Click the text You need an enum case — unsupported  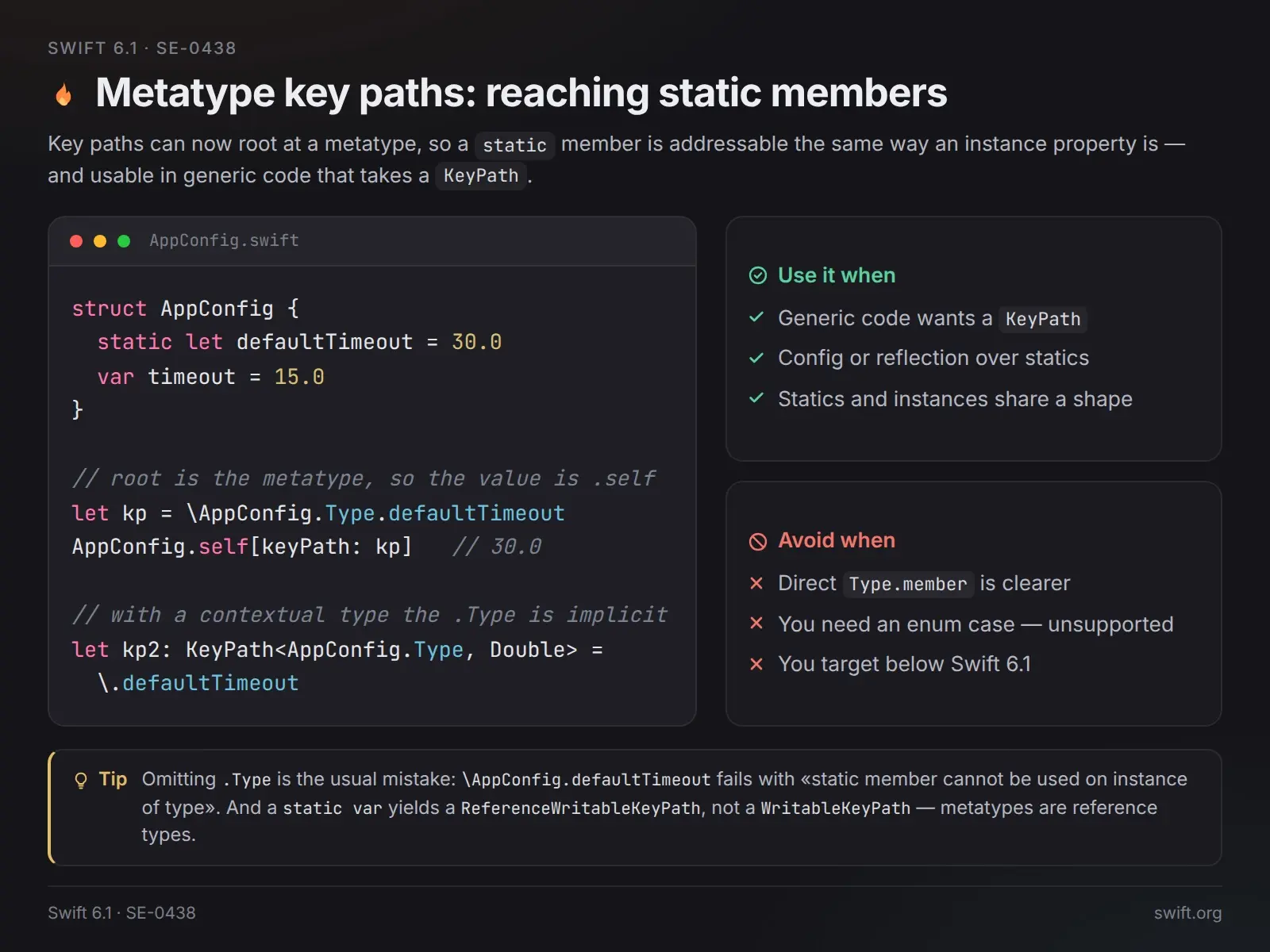click(x=976, y=624)
